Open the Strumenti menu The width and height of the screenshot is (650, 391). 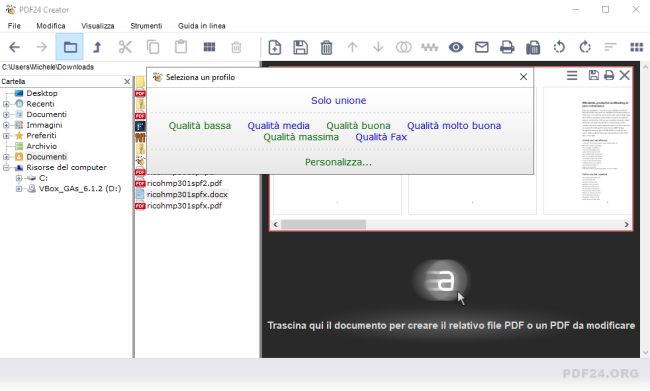point(146,26)
